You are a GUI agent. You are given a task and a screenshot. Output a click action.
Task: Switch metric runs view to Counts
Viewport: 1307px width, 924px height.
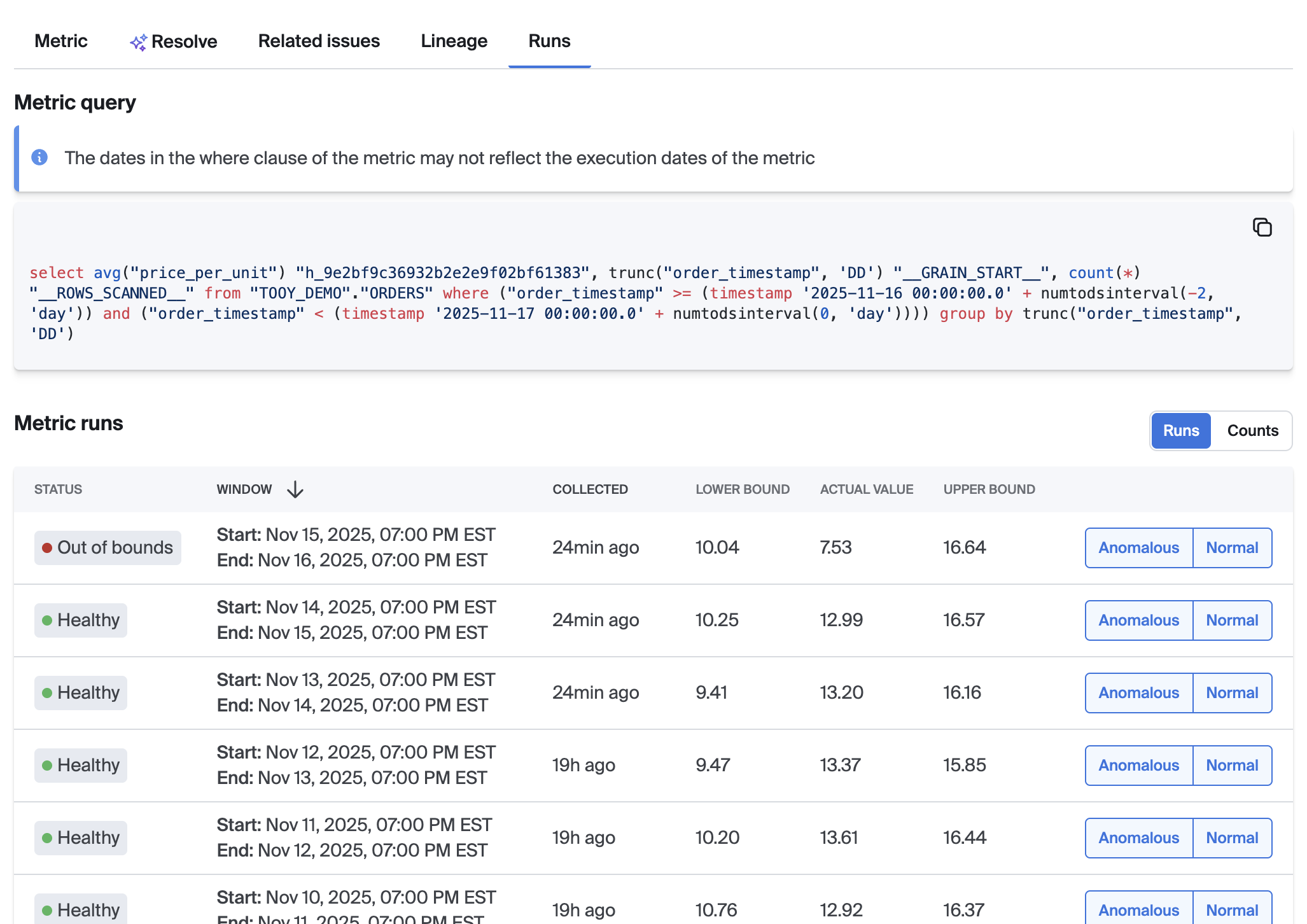[x=1252, y=431]
